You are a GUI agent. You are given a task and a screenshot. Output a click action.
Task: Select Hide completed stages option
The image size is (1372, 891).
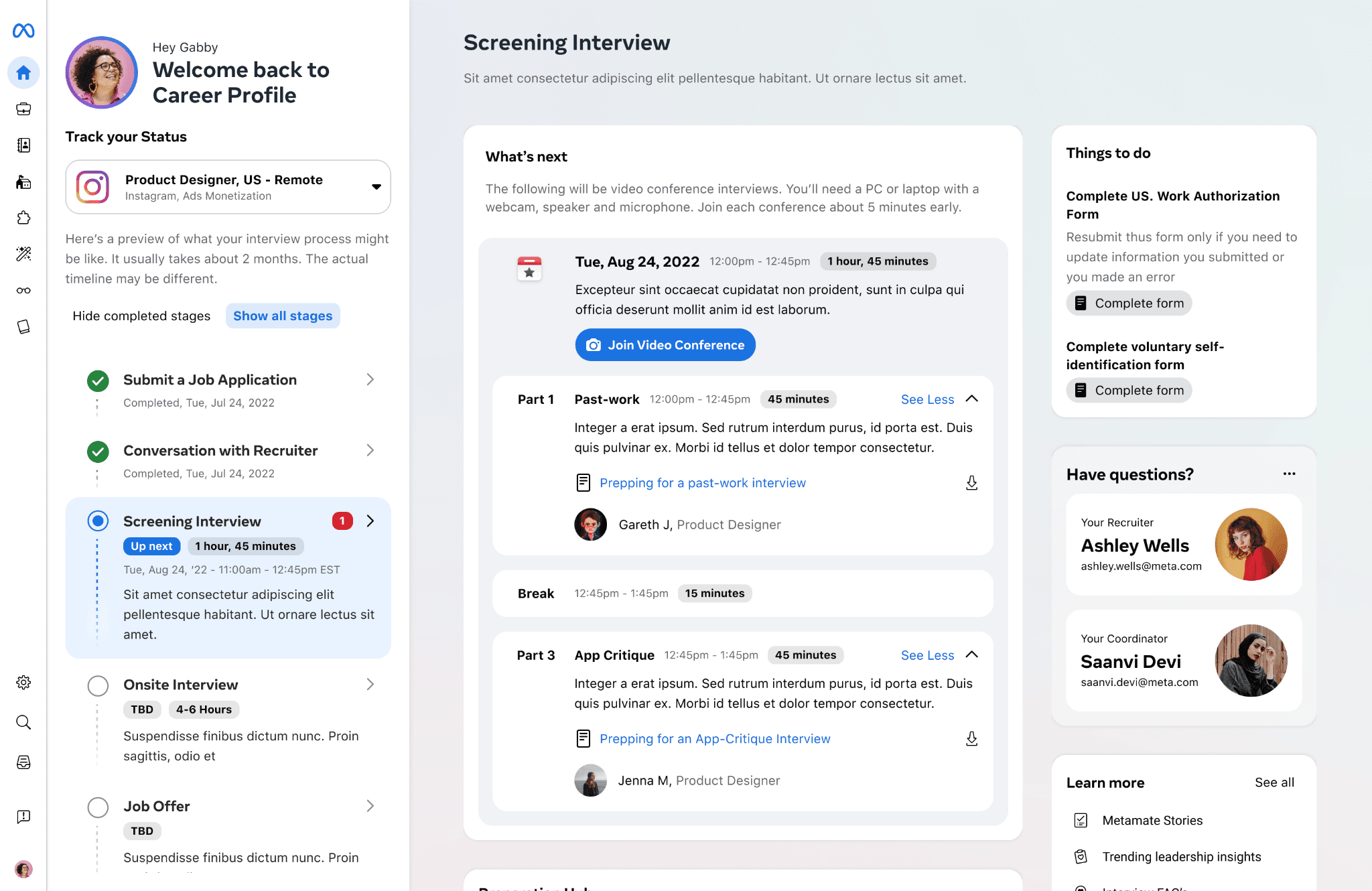tap(141, 316)
